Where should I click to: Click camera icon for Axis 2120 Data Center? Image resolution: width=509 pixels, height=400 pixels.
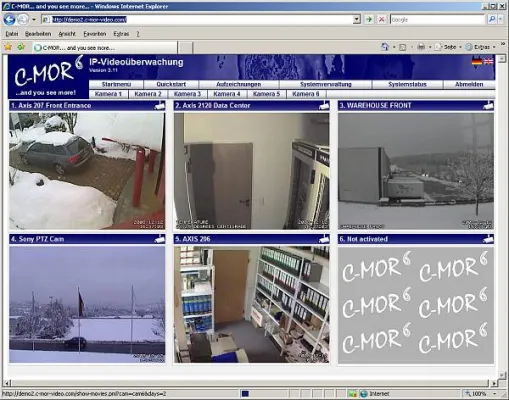point(324,106)
